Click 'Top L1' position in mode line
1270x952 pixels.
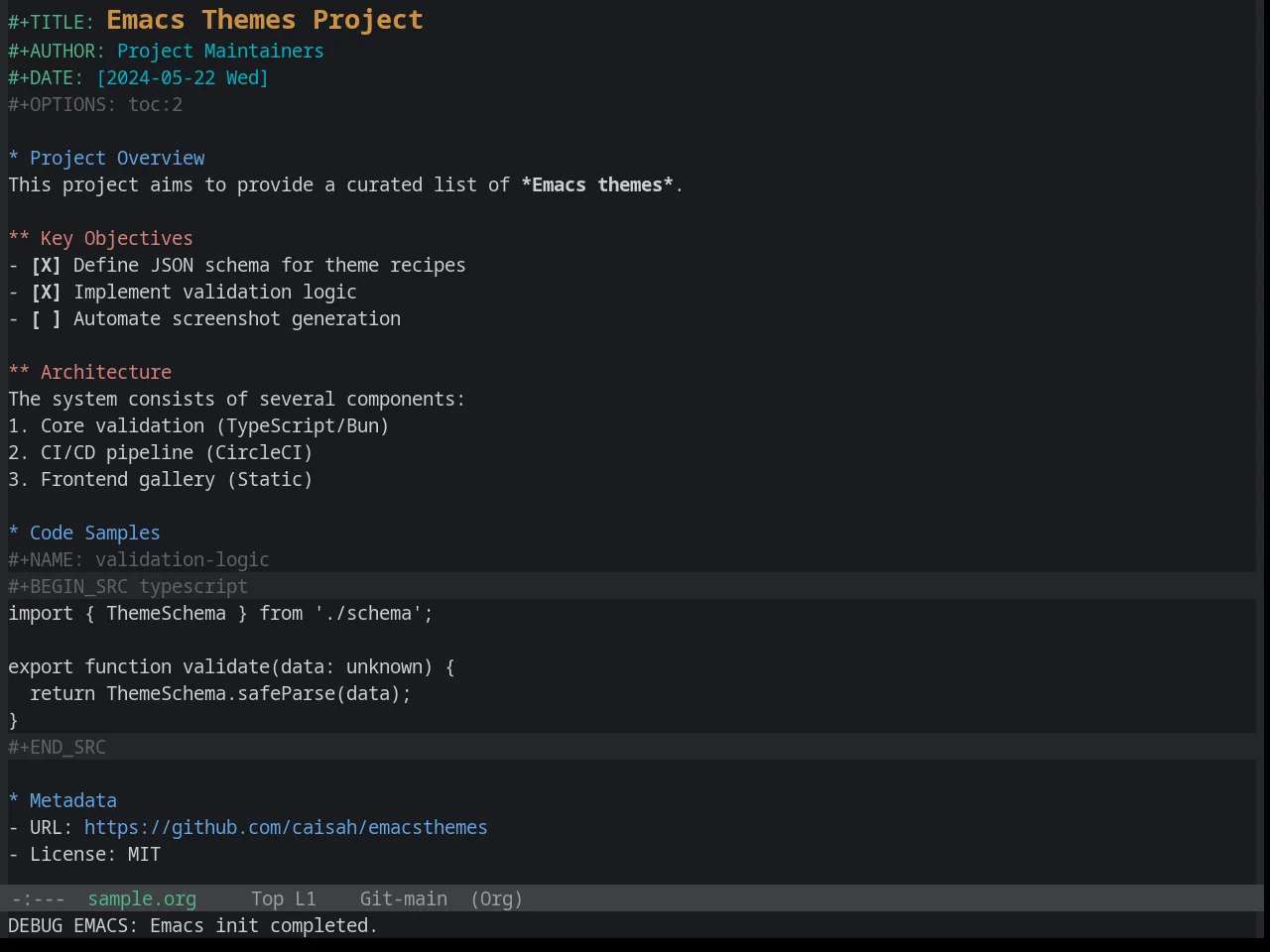[283, 899]
